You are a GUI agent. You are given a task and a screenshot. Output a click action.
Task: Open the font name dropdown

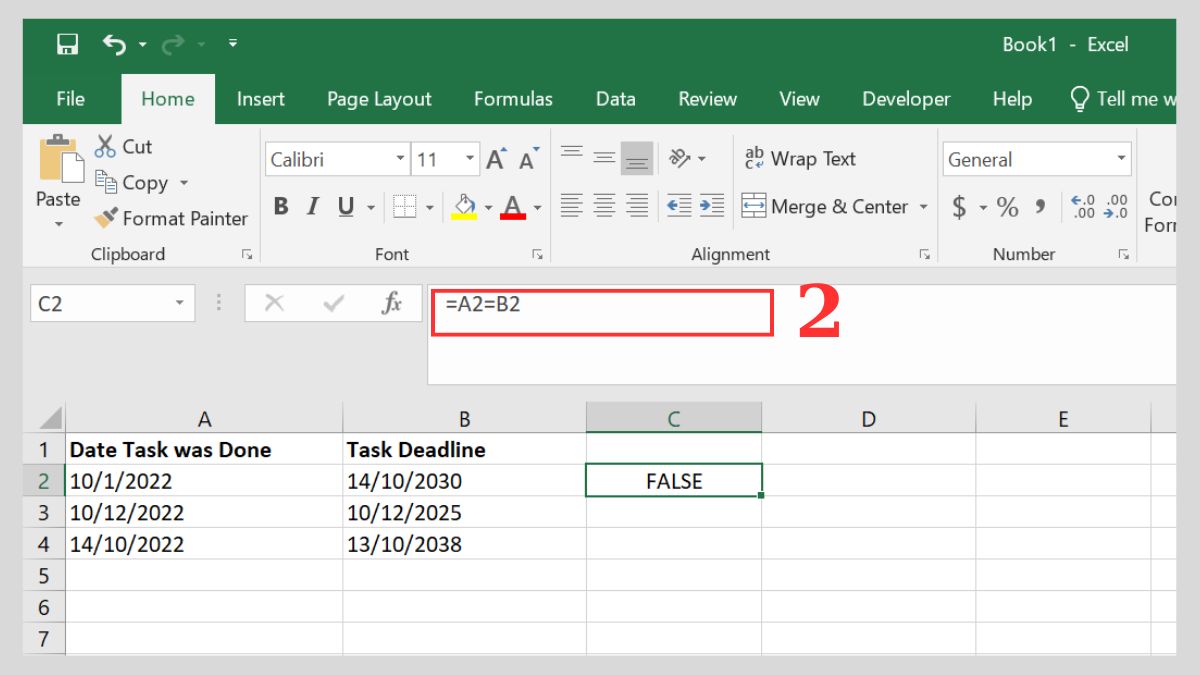click(399, 159)
